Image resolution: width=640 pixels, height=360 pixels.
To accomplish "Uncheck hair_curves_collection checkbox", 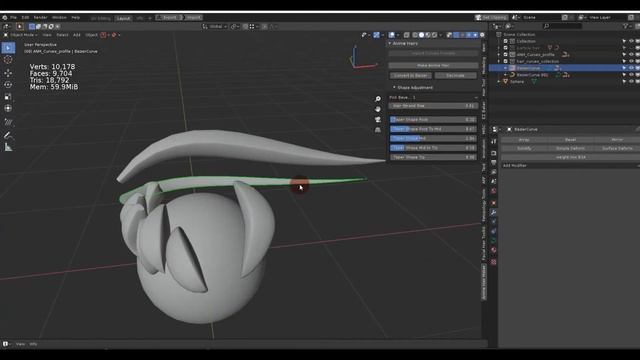I will coord(505,61).
